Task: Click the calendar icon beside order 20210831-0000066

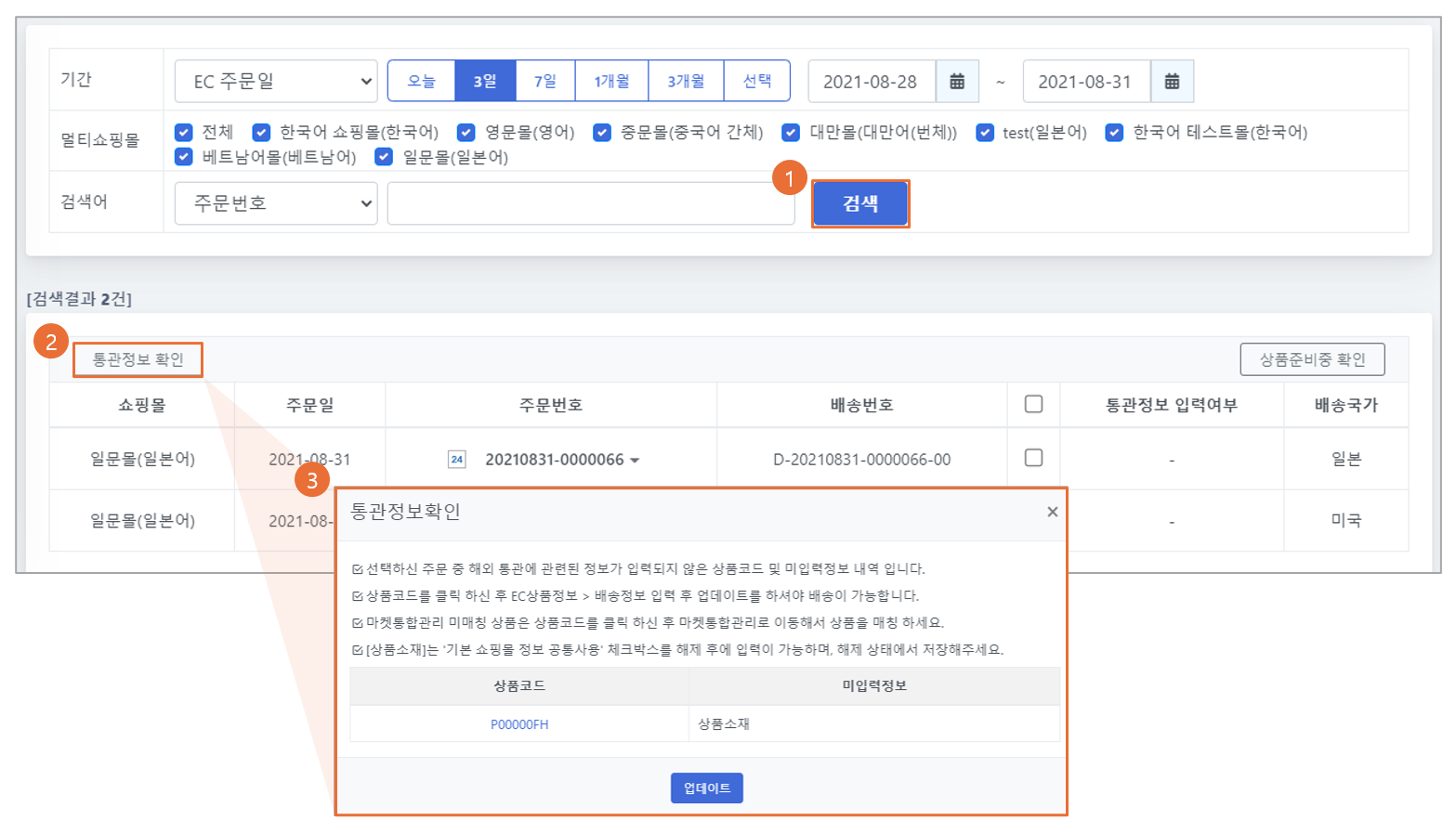Action: click(x=456, y=459)
